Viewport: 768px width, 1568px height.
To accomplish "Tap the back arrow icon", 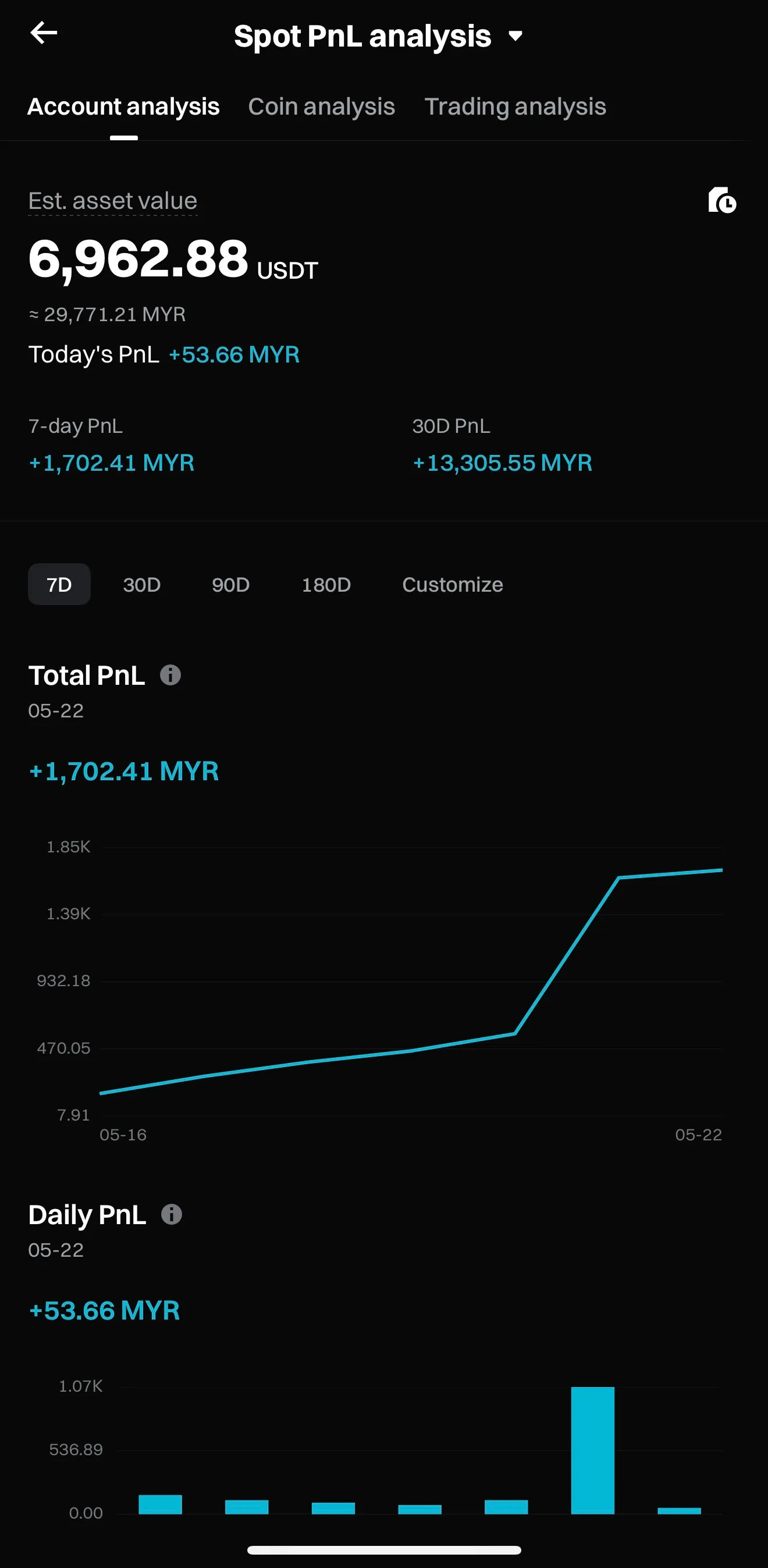I will point(44,33).
